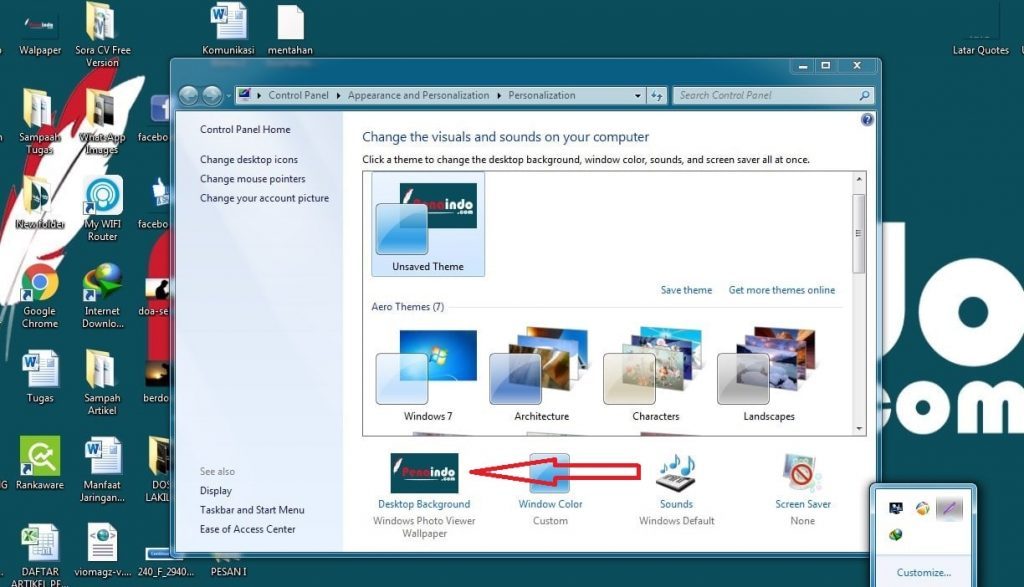Click the magnifier icon in search box

[x=864, y=95]
